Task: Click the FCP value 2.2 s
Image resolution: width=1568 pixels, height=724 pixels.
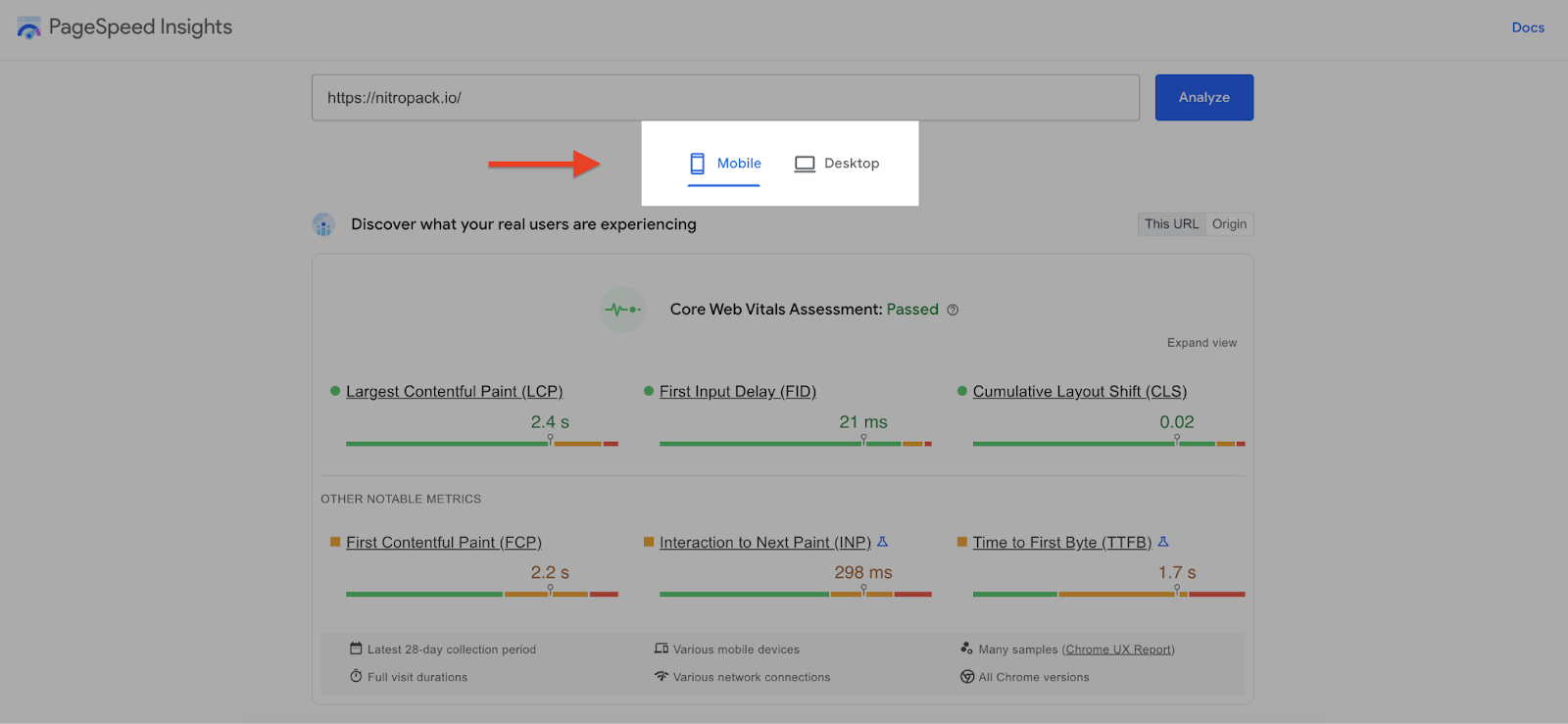Action: [550, 572]
